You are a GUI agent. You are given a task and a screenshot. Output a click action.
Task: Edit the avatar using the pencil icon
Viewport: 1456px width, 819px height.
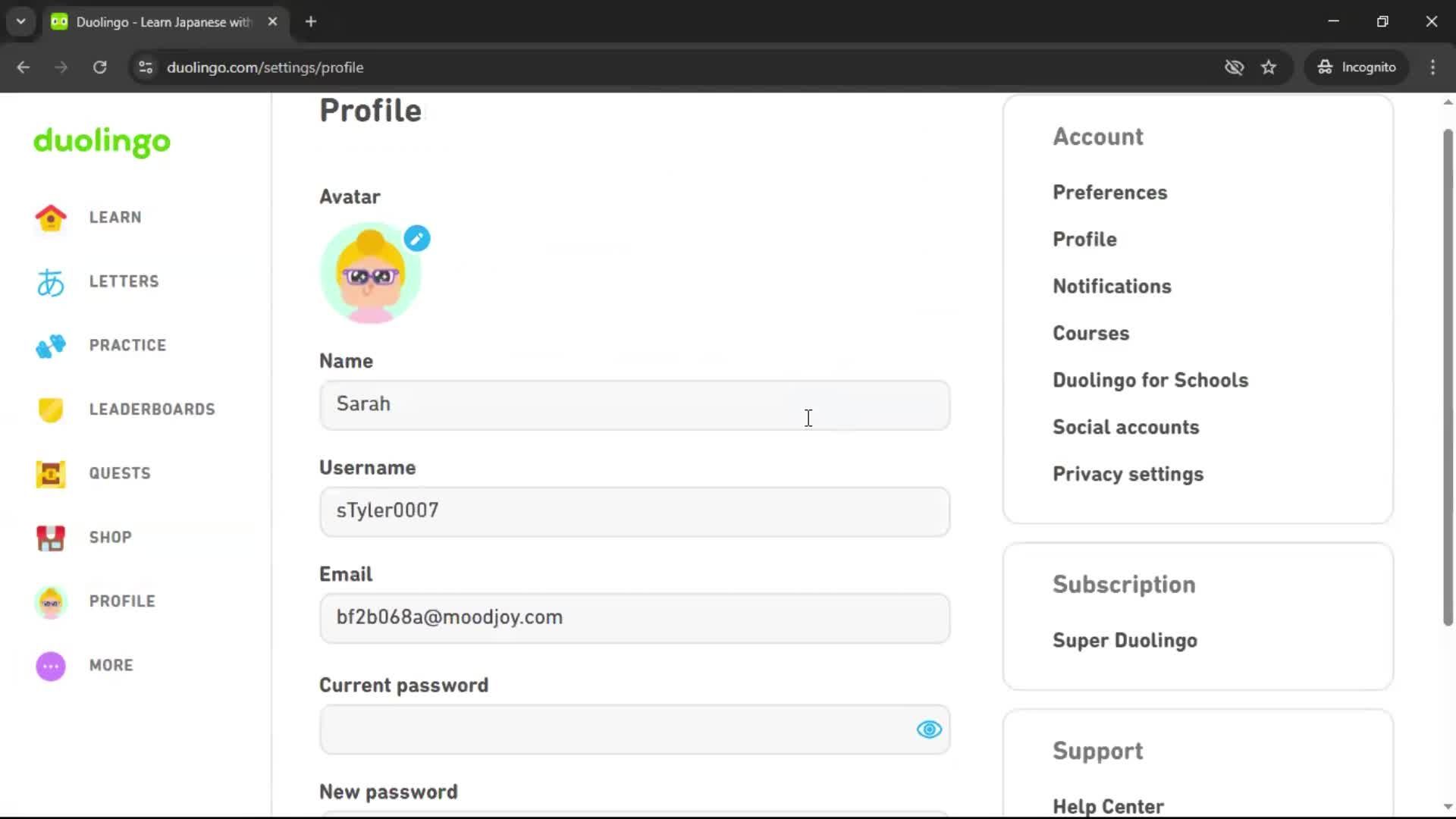(x=416, y=238)
